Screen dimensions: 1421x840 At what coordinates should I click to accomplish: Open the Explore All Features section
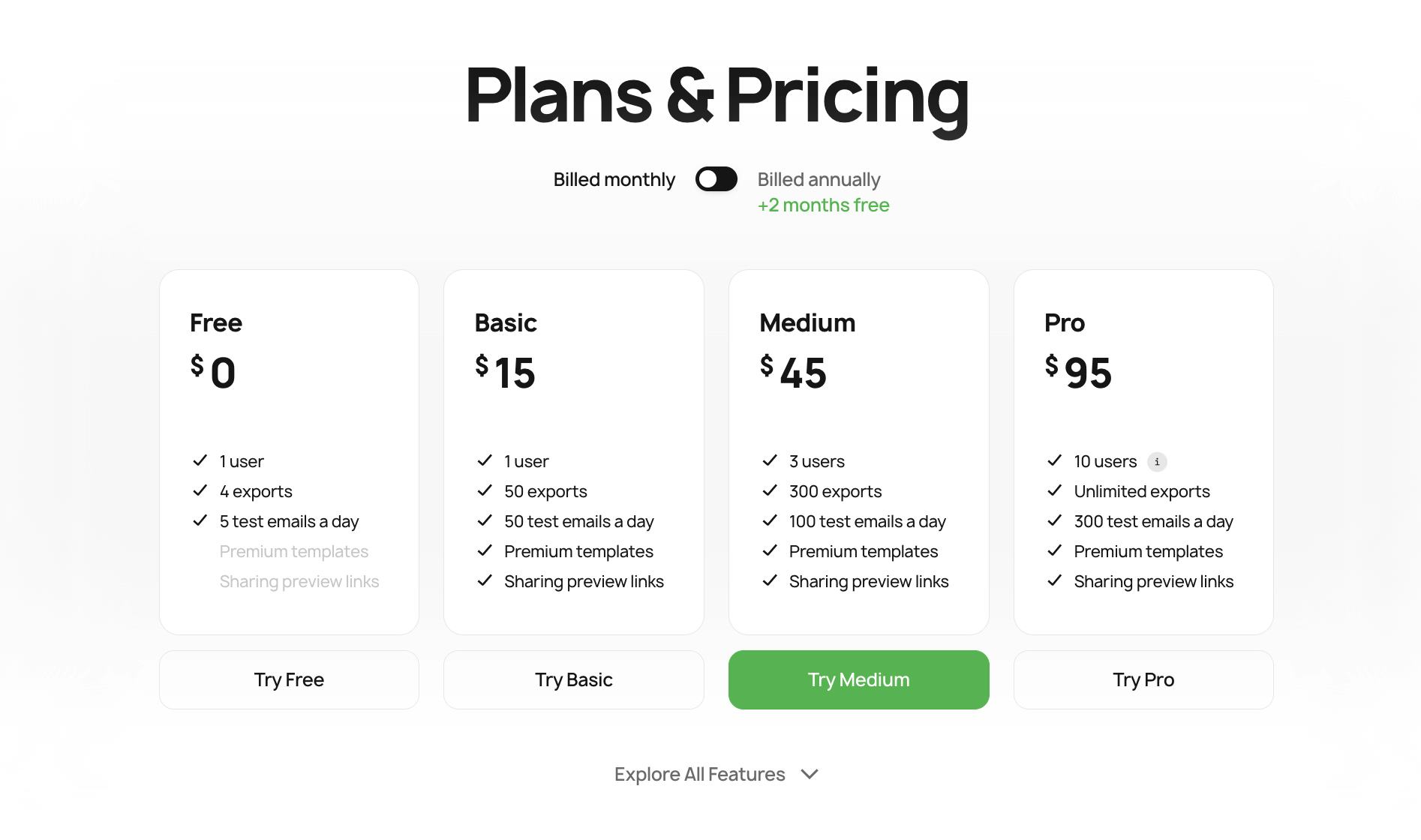click(699, 774)
